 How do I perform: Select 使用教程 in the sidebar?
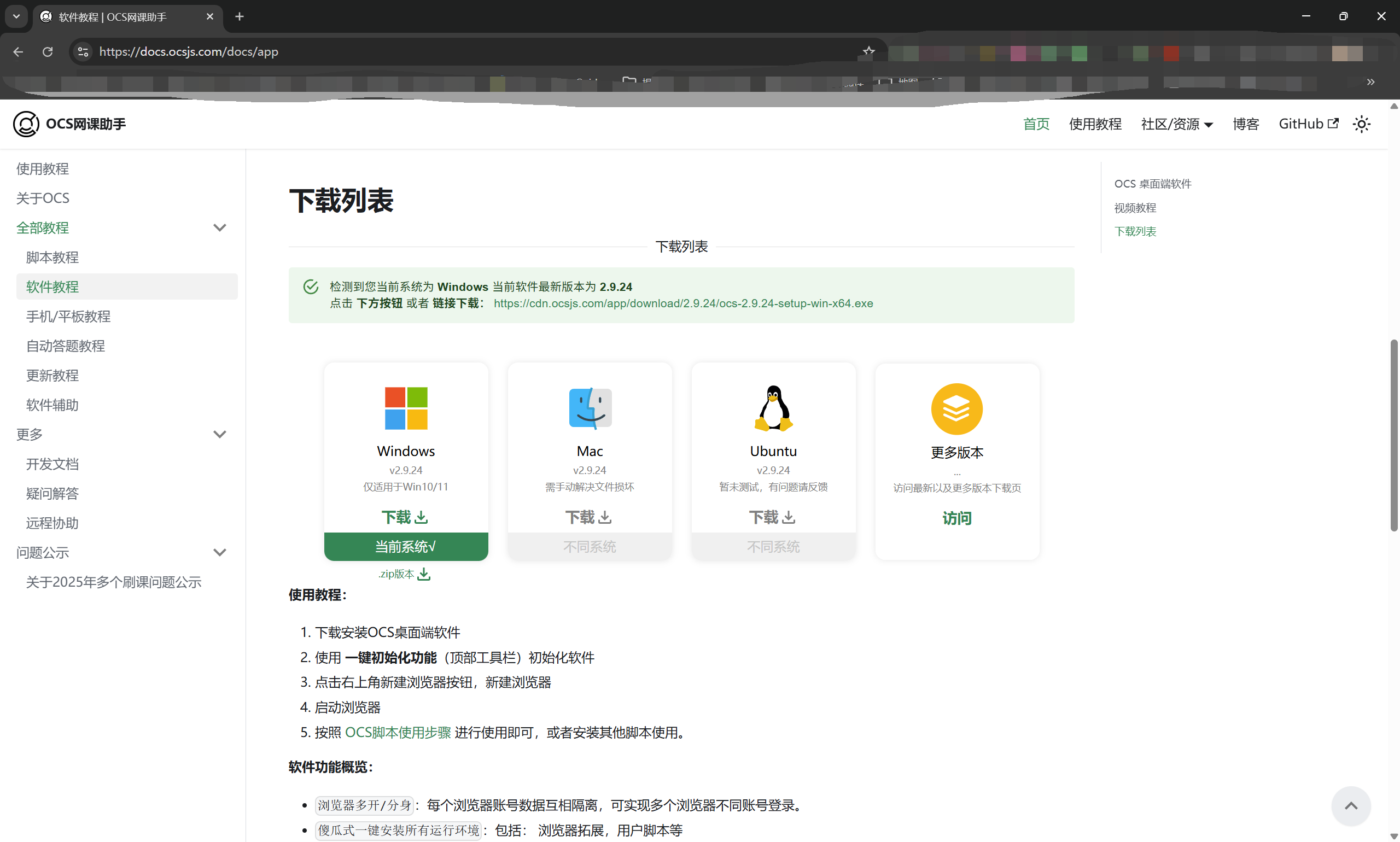point(43,168)
